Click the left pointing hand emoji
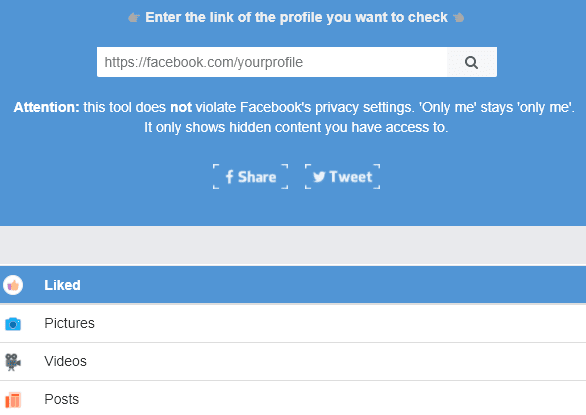 (x=134, y=18)
